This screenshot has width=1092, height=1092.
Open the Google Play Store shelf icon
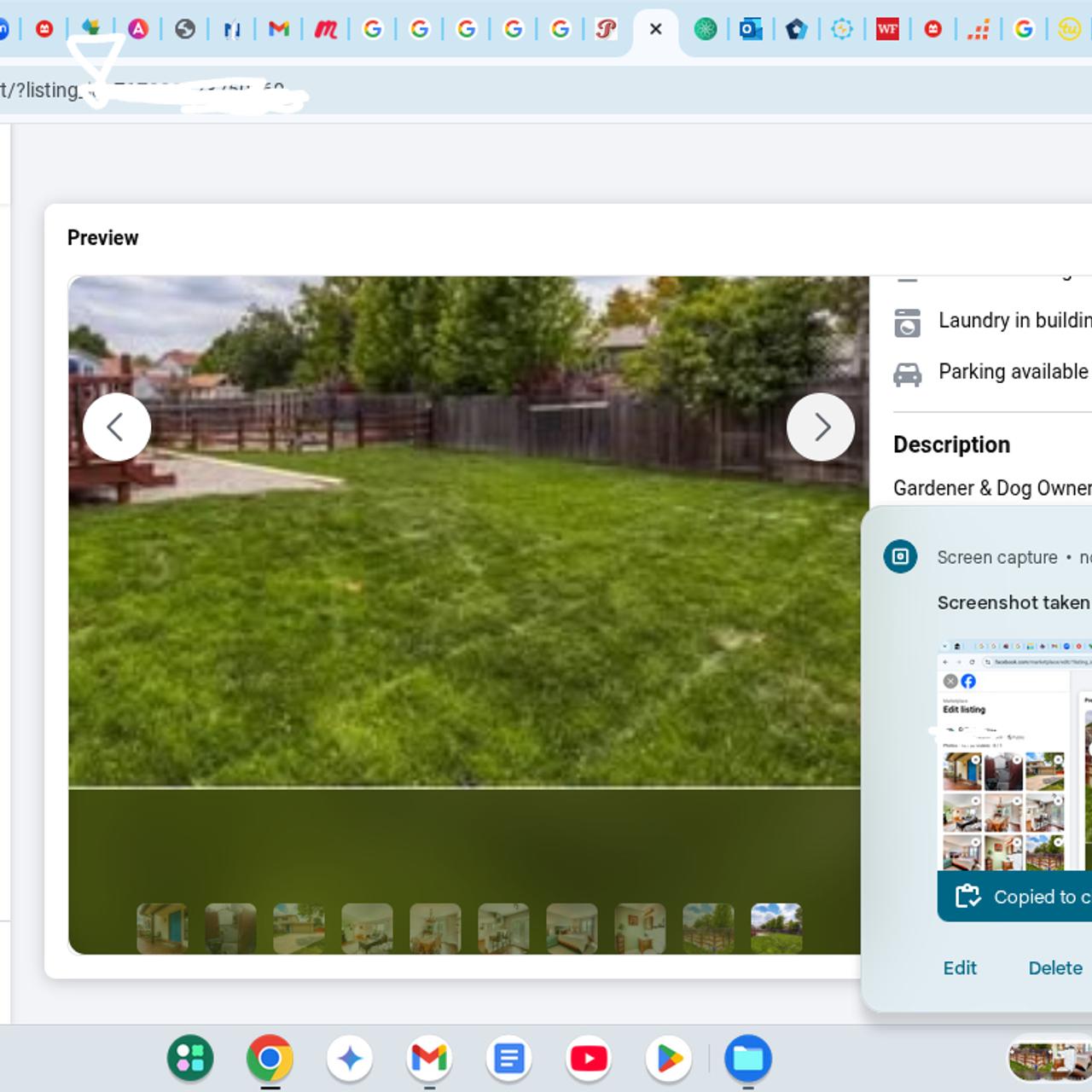669,1059
